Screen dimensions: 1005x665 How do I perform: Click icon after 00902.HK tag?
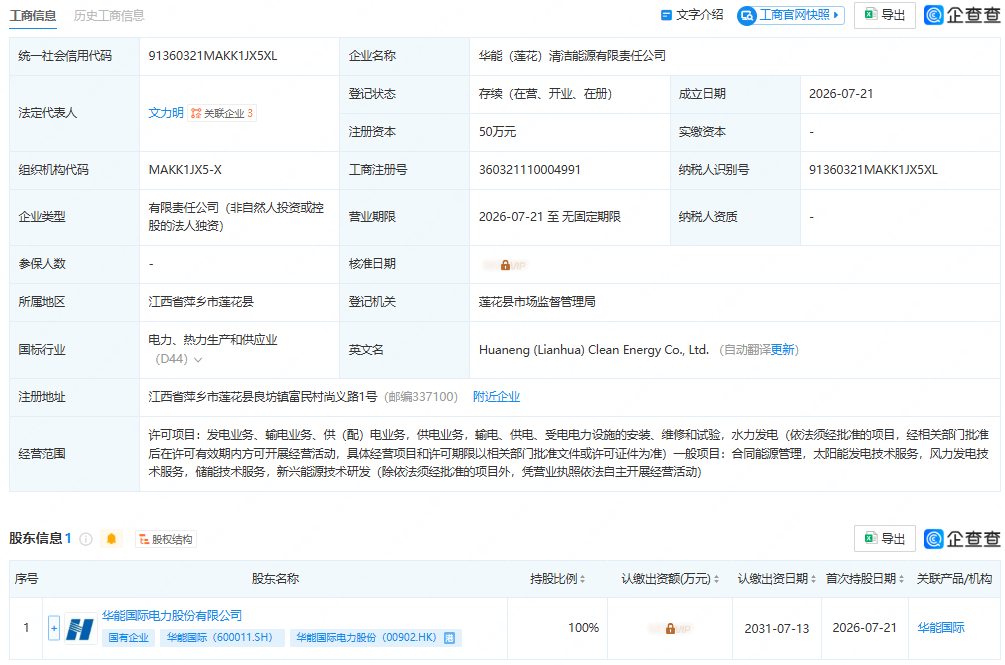(x=450, y=637)
